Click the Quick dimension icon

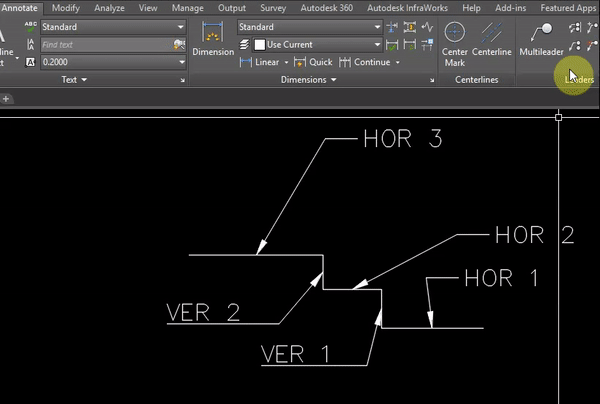300,62
